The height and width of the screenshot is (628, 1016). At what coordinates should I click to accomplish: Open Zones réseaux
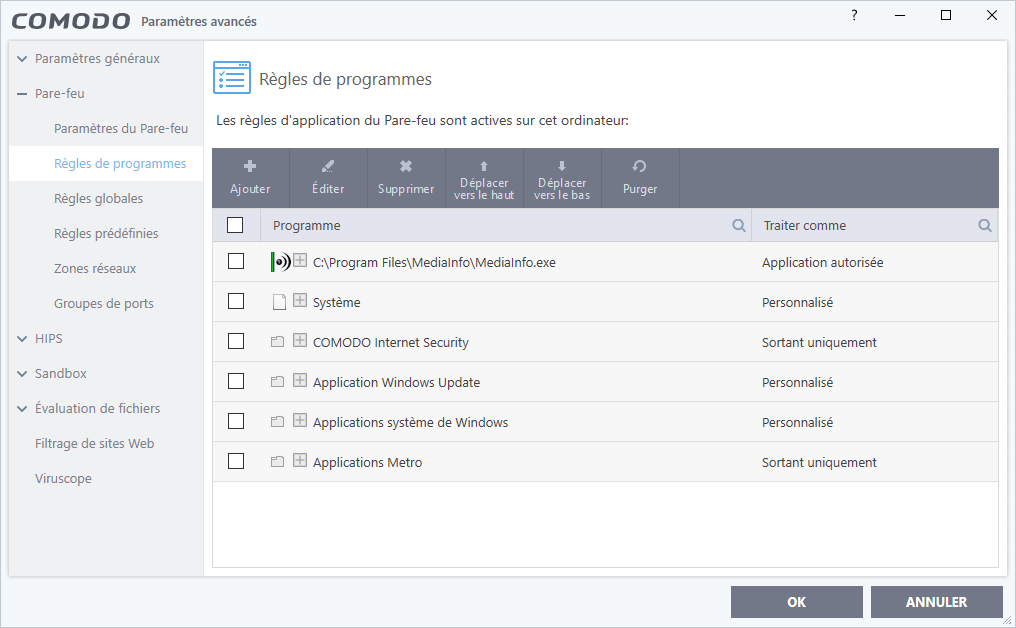tap(95, 268)
